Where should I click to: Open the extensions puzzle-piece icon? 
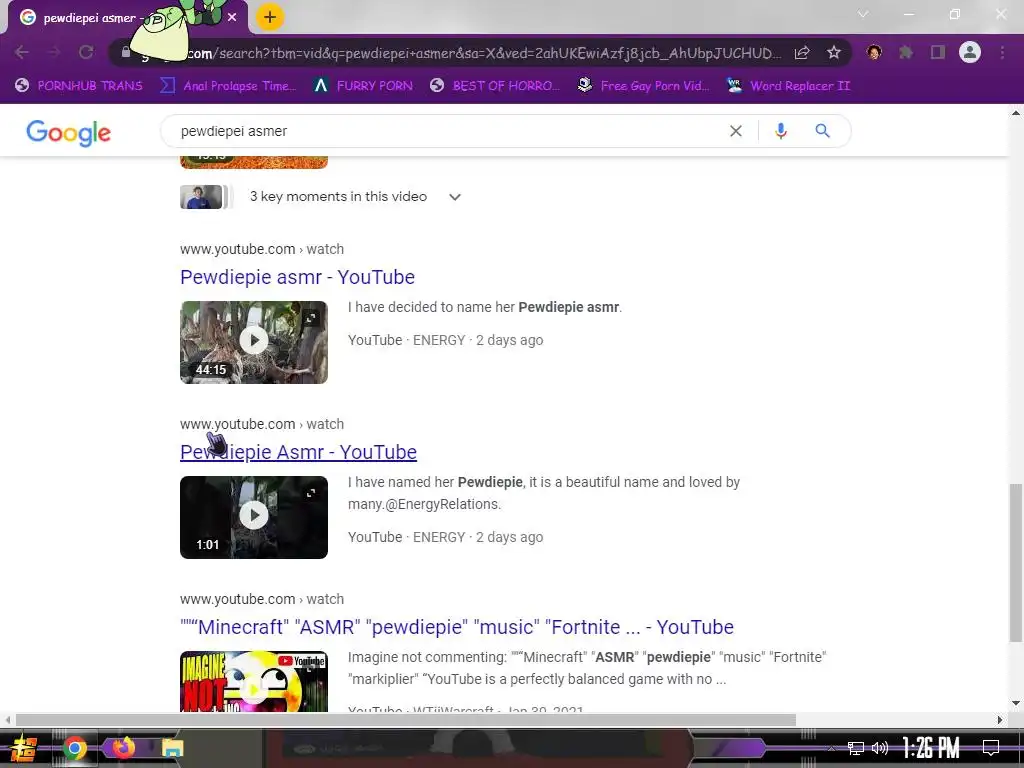point(906,52)
